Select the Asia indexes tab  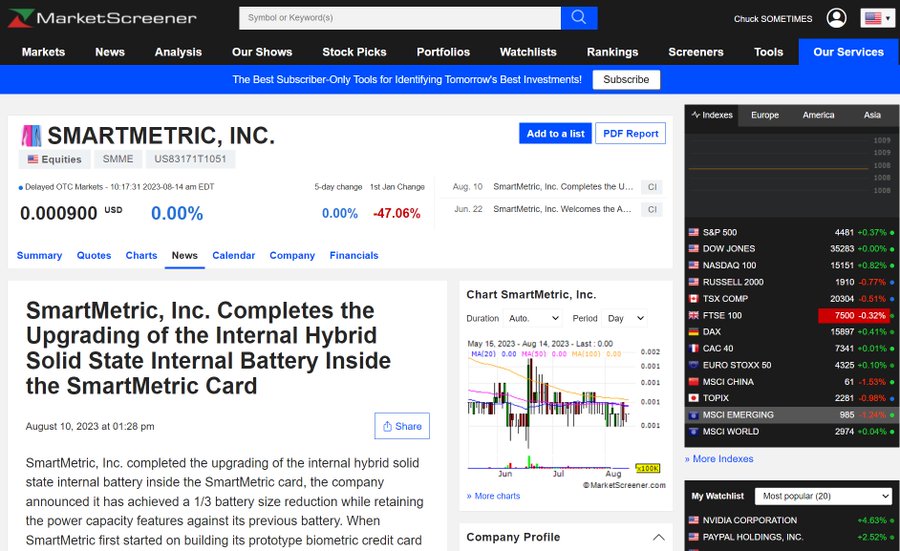click(x=872, y=115)
